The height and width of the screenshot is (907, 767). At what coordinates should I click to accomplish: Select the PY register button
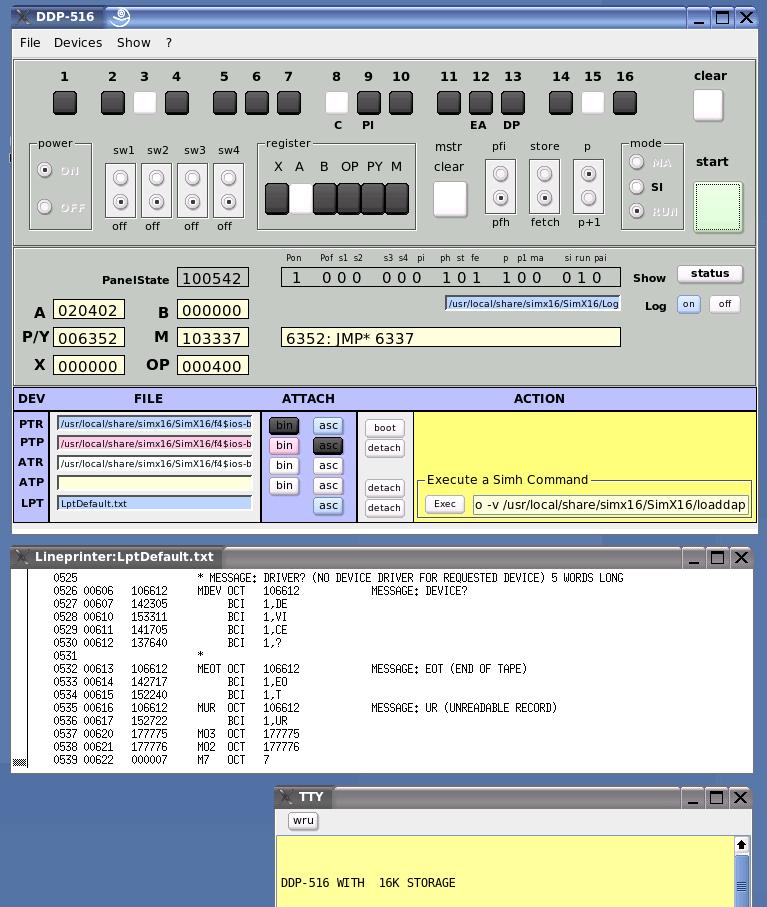tap(373, 198)
